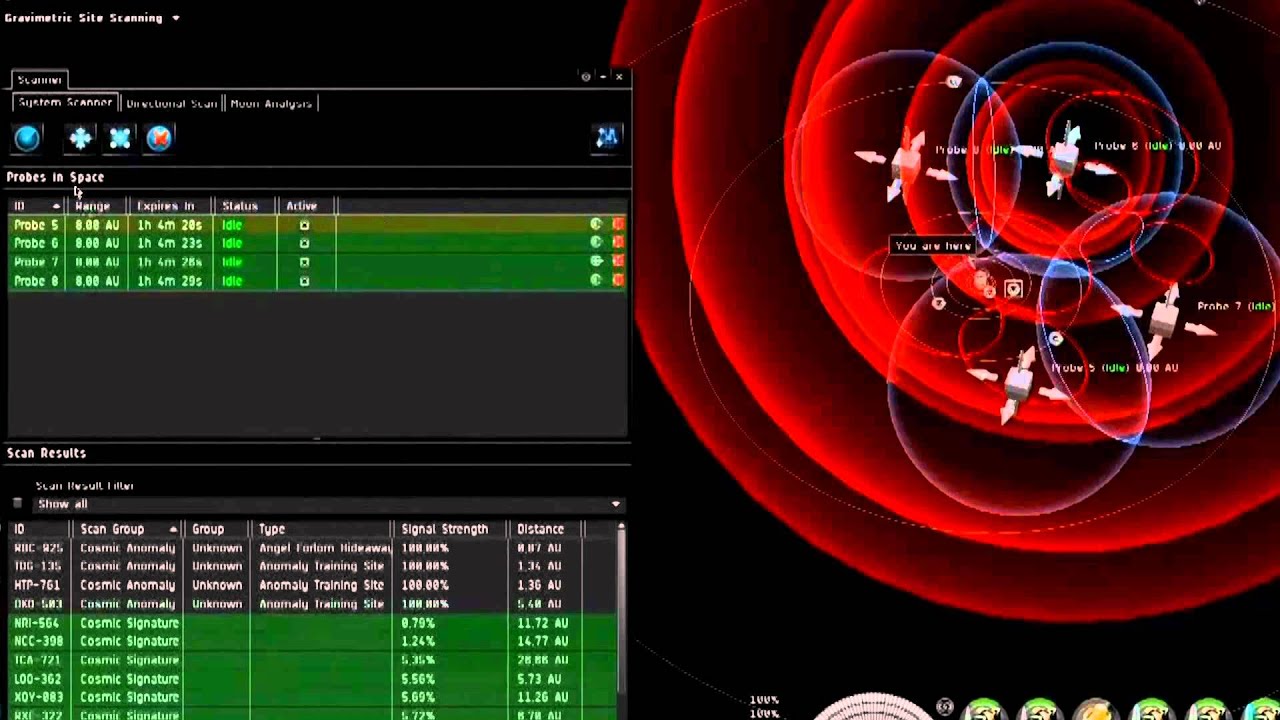Select the result row showing 1.34 AU distance
This screenshot has height=720, width=1280.
coord(312,566)
